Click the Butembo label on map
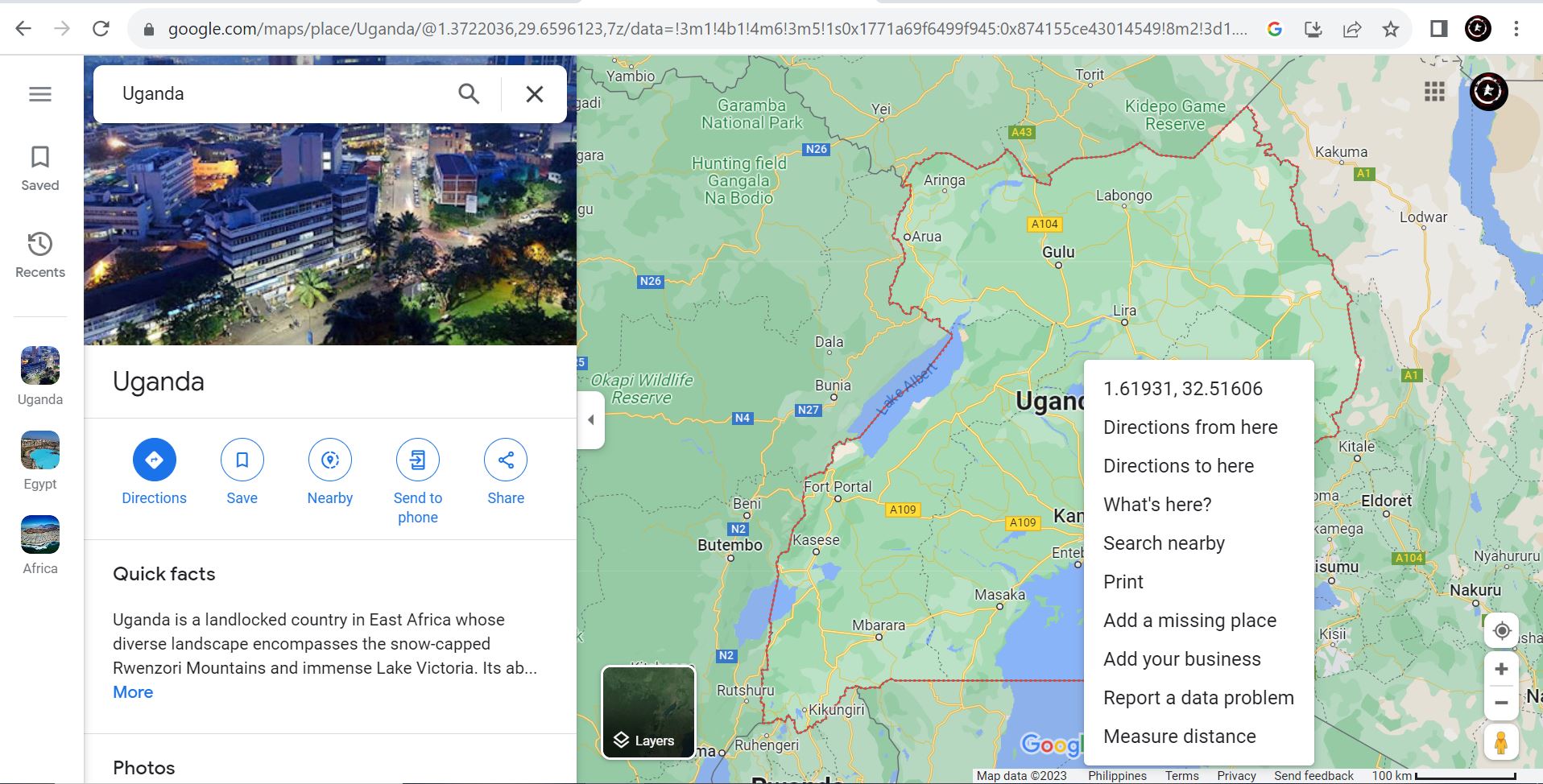 pos(730,545)
